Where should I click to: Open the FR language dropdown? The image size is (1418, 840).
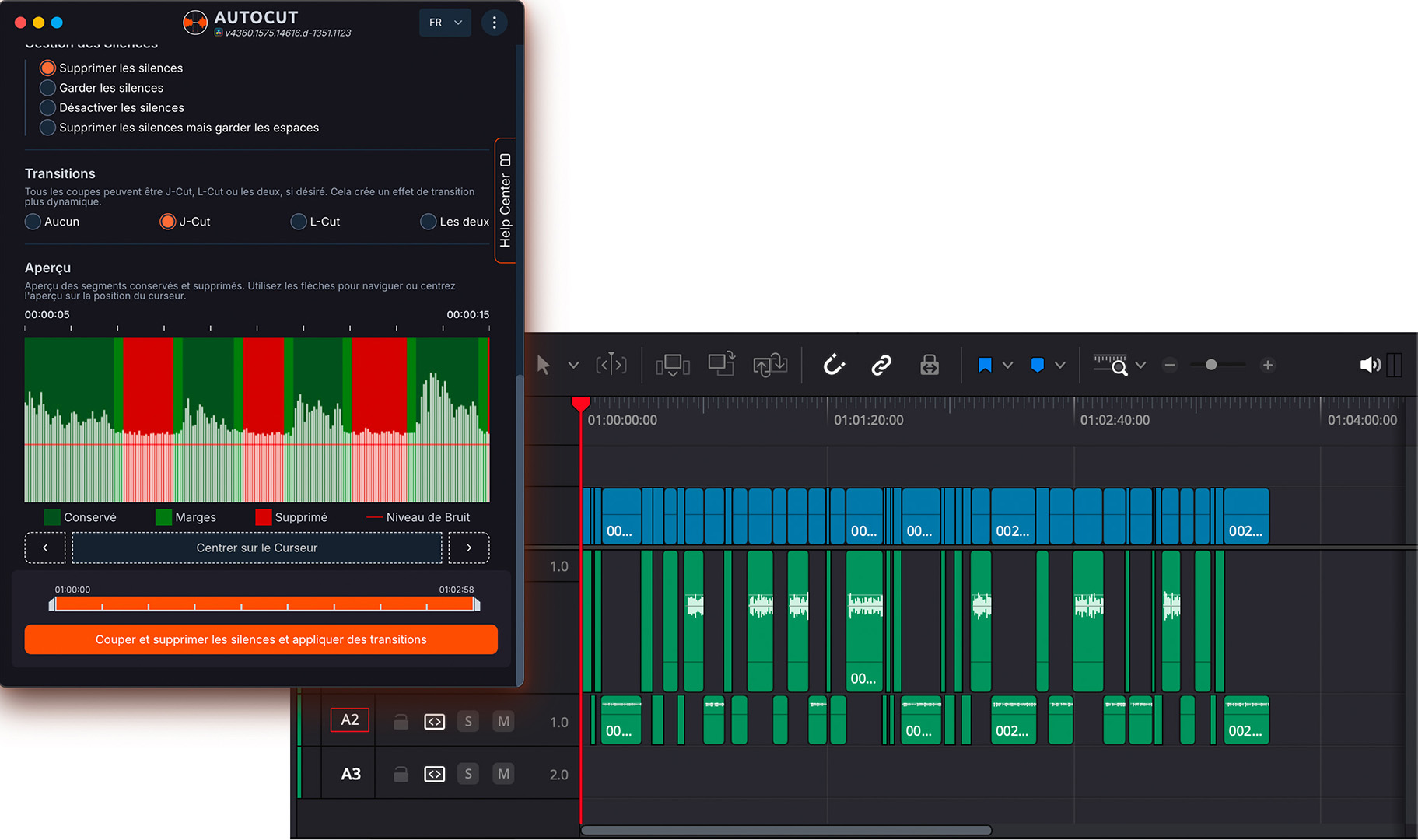(x=445, y=23)
